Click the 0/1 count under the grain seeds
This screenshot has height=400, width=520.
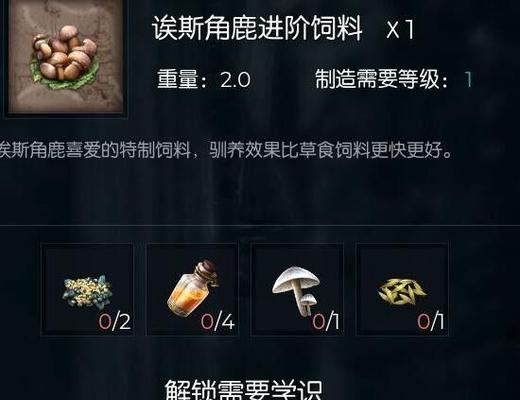click(x=430, y=322)
